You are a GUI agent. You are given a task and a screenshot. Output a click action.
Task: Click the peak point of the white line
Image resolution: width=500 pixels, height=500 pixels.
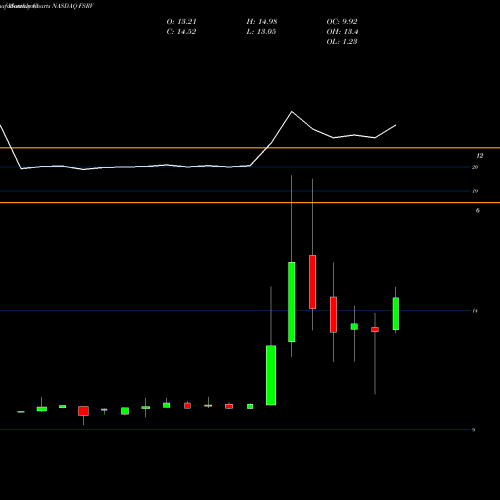[x=292, y=112]
